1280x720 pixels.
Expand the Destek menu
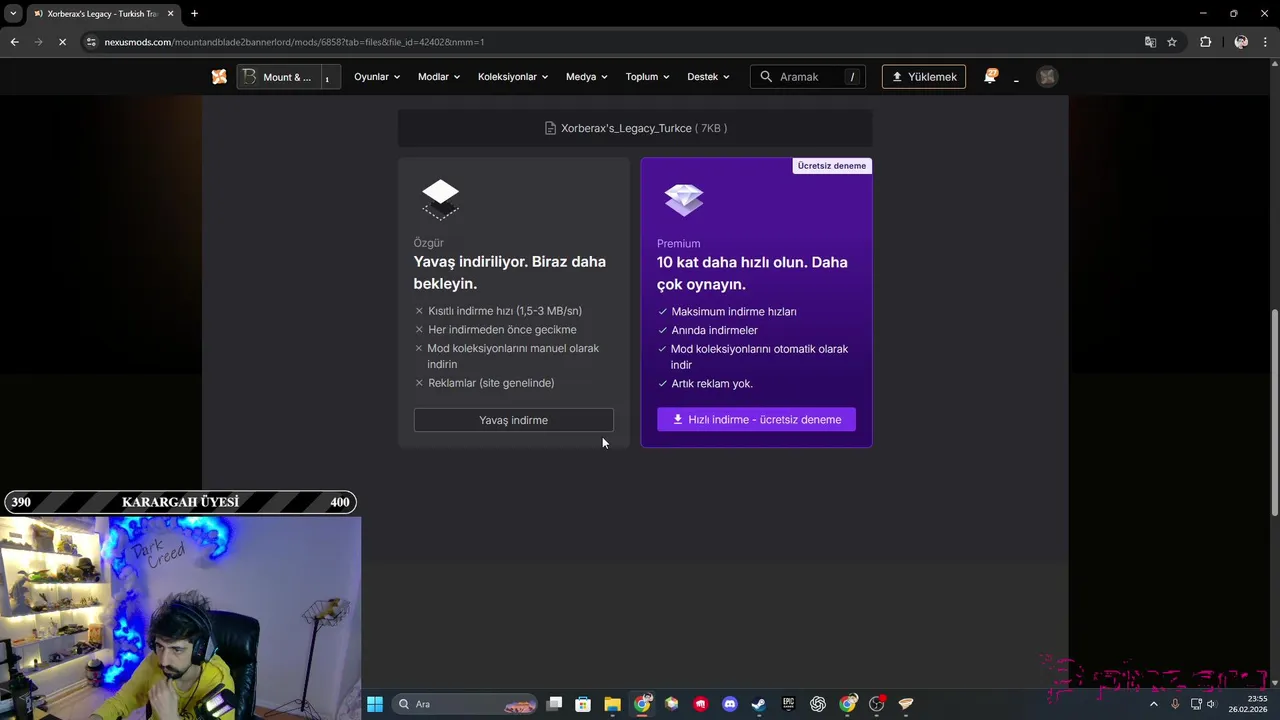pos(708,77)
